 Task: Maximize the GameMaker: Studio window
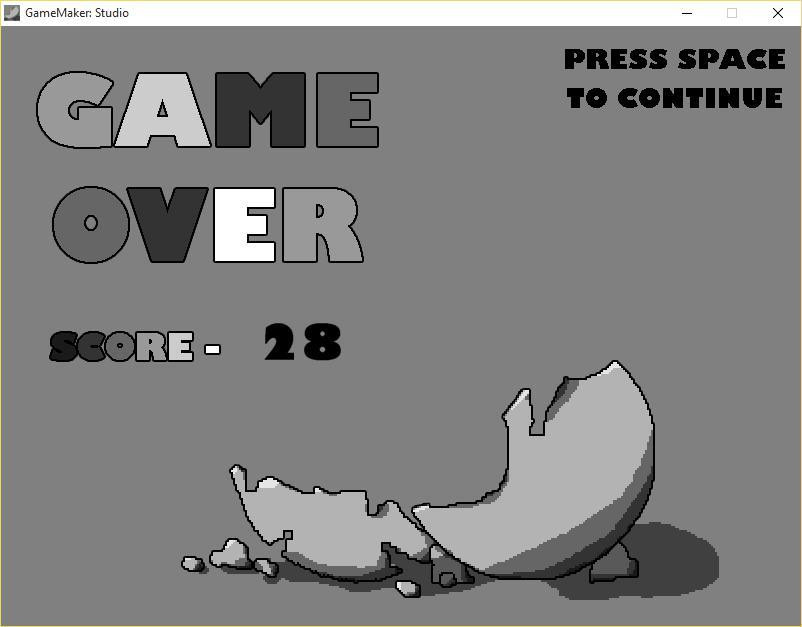click(x=732, y=13)
